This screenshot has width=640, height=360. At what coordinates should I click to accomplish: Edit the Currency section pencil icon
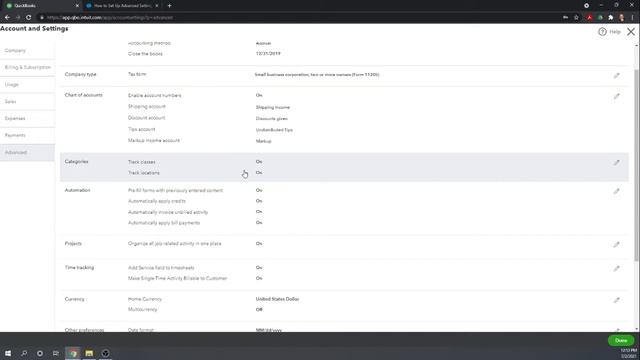[x=616, y=300]
